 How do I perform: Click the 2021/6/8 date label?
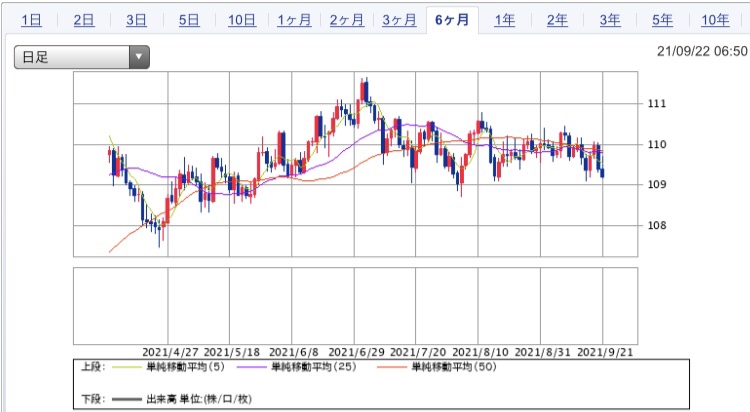[x=294, y=352]
